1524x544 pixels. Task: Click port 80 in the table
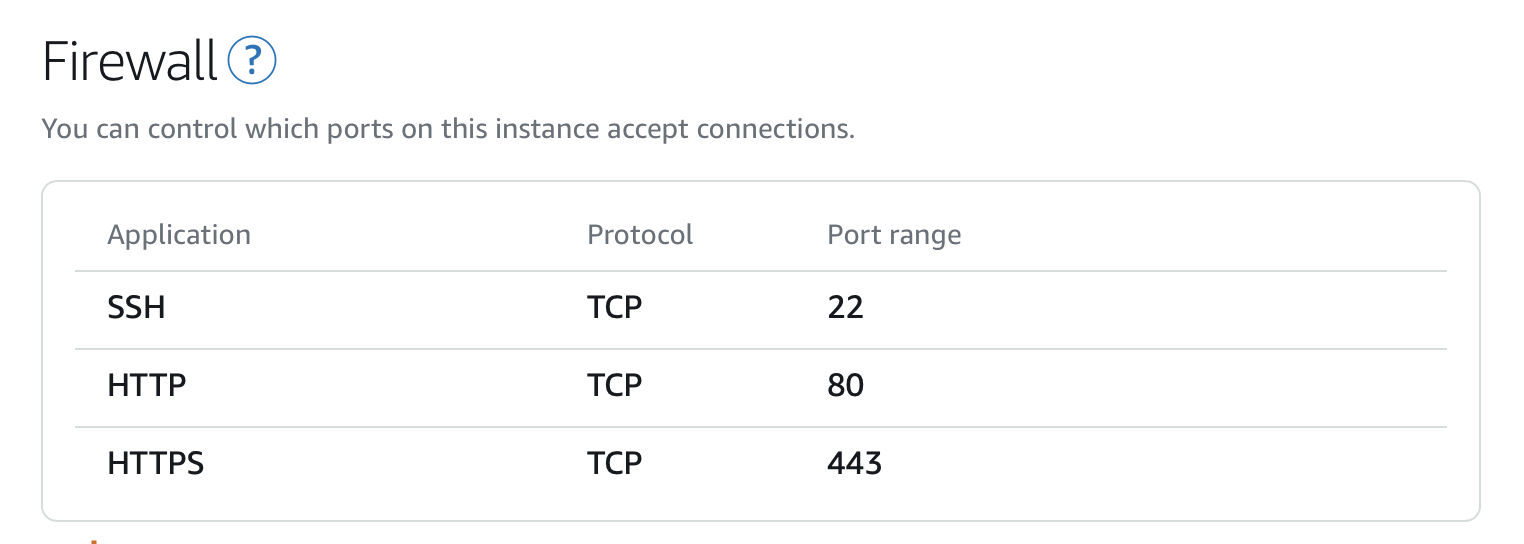845,385
